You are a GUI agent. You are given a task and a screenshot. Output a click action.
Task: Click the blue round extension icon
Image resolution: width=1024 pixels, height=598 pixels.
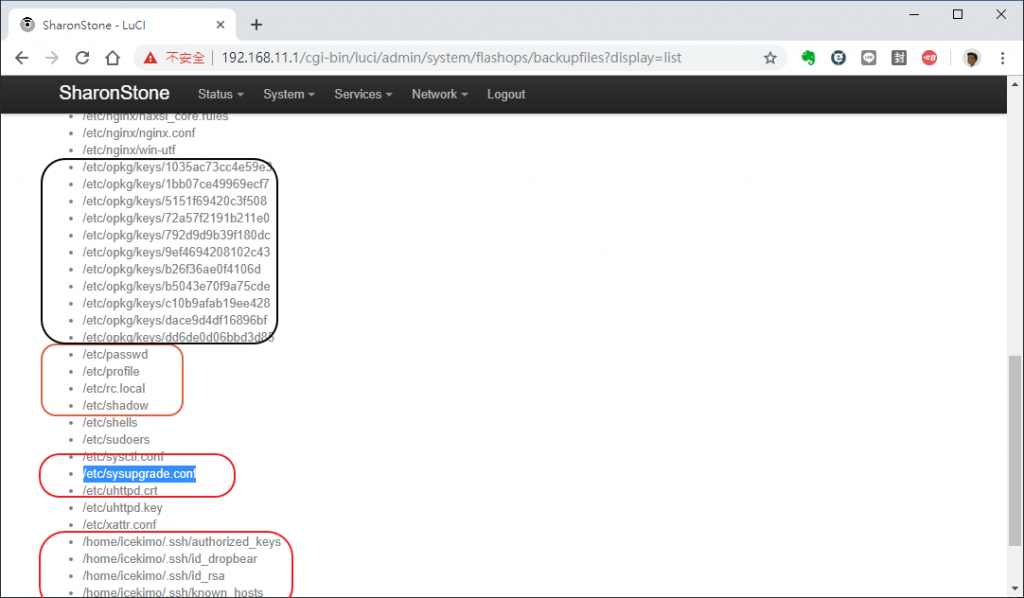(839, 58)
